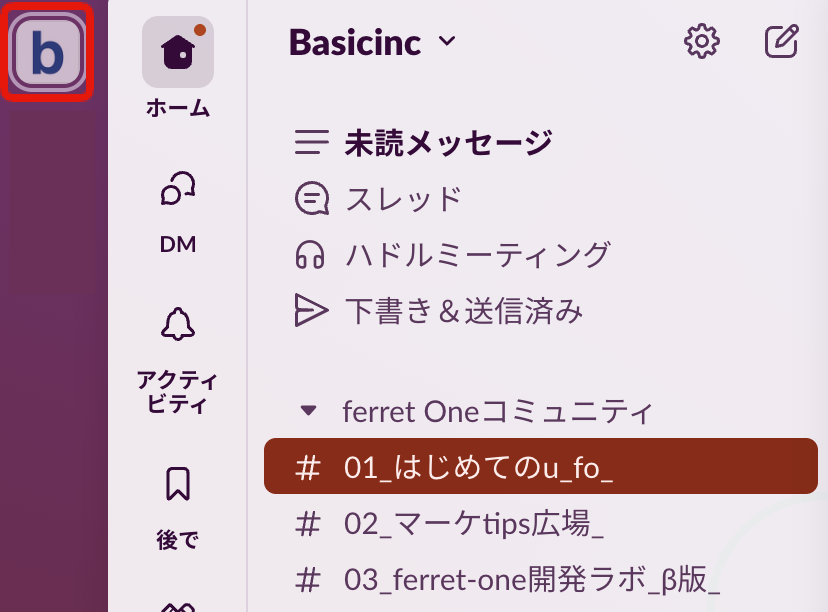
Task: Click the ferret Oneコミュニティ section title
Action: [497, 411]
